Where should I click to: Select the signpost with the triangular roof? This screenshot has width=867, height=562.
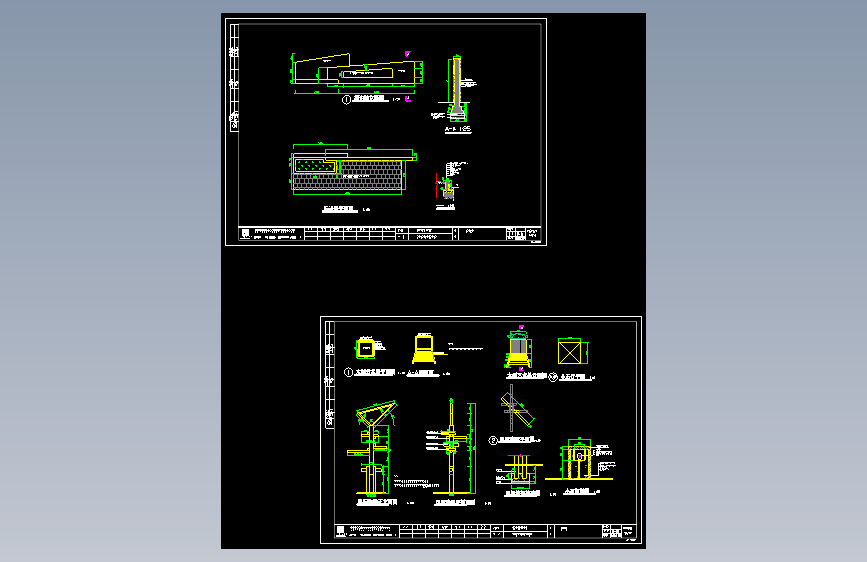[x=373, y=447]
